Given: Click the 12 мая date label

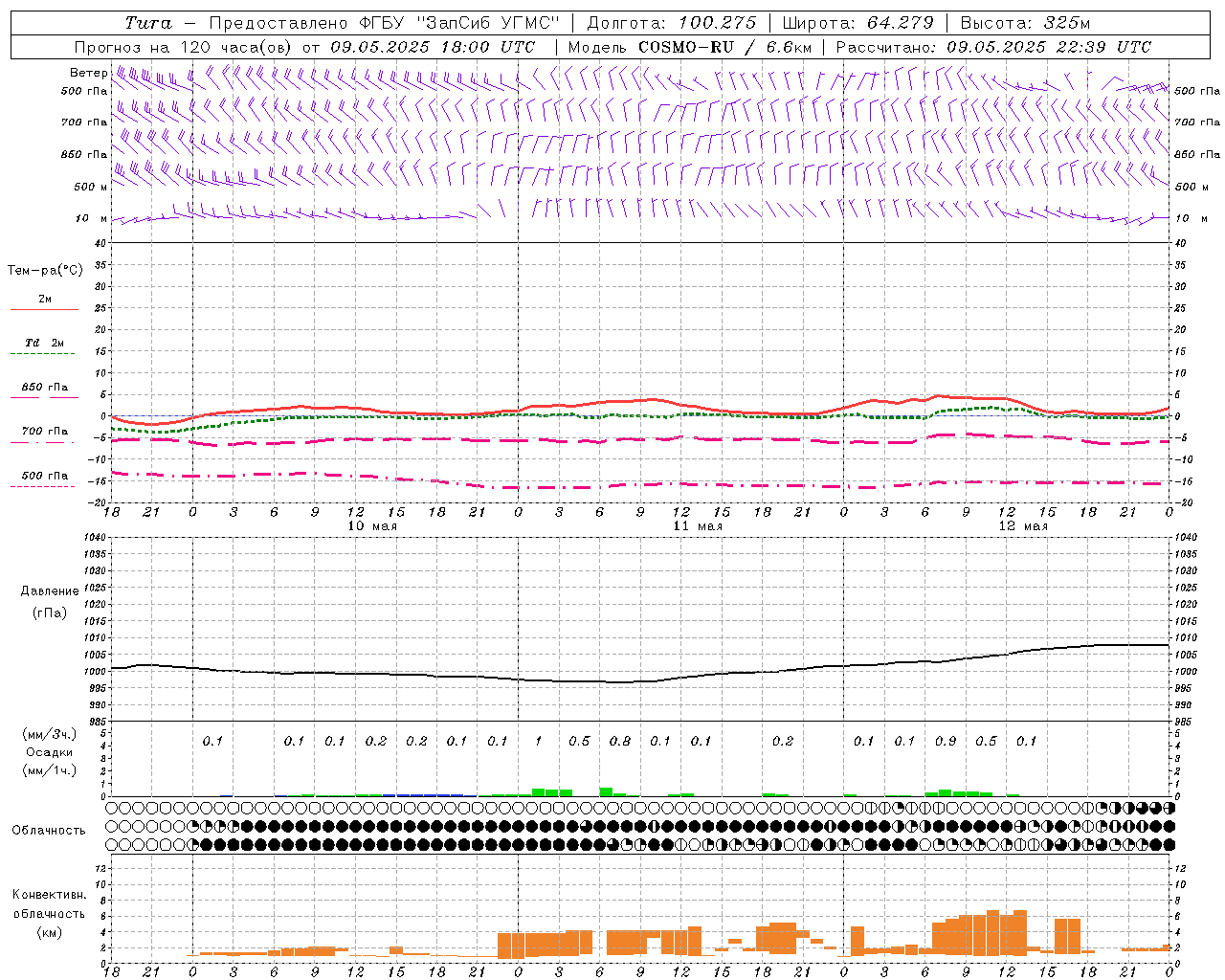Looking at the screenshot, I should tap(1023, 526).
